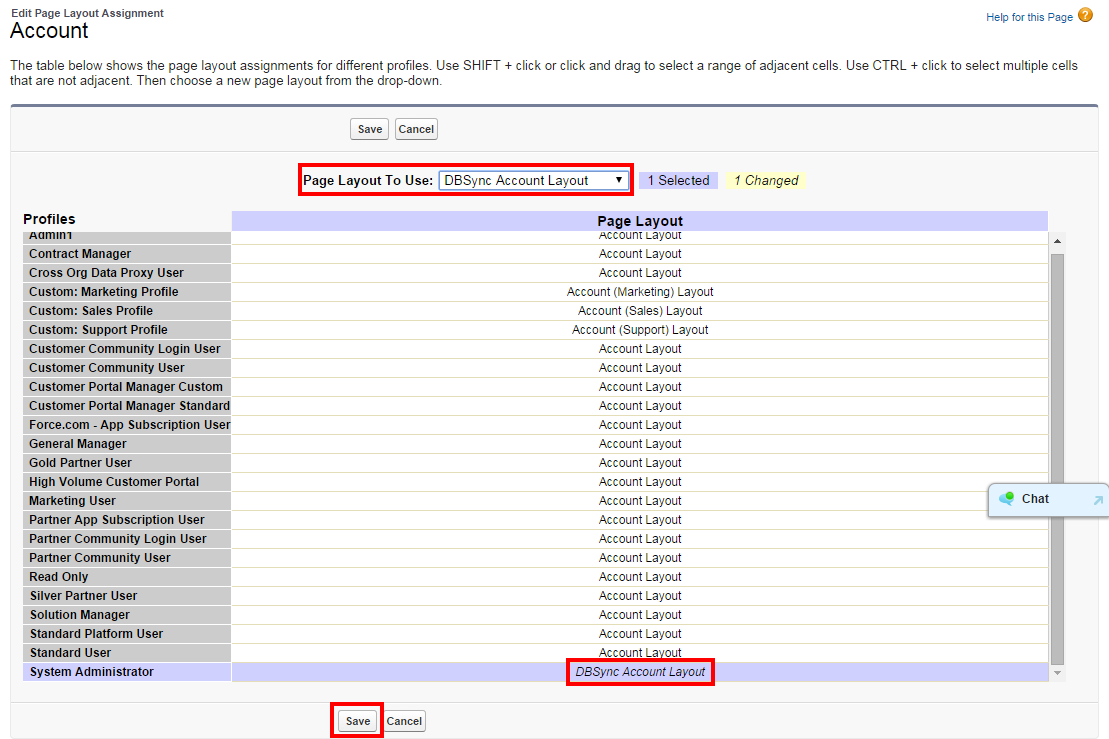
Task: Click the top Cancel button
Action: tap(416, 129)
